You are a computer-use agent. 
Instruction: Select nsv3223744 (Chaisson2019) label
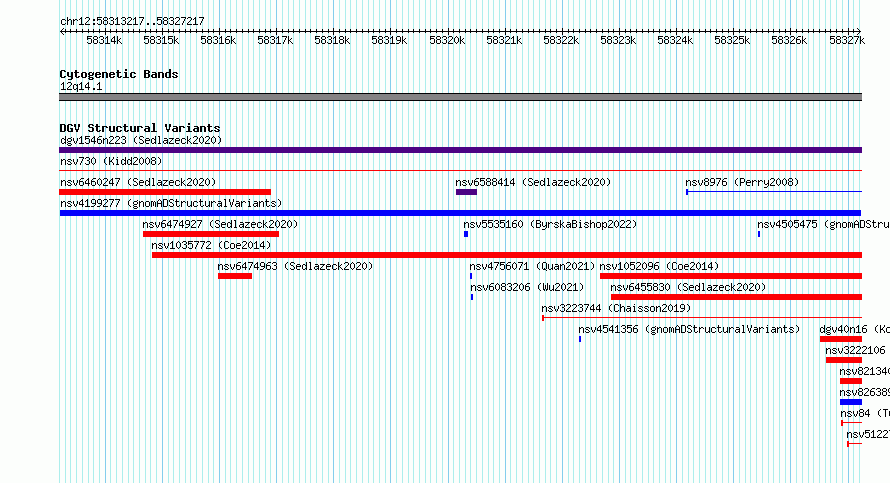pos(616,308)
